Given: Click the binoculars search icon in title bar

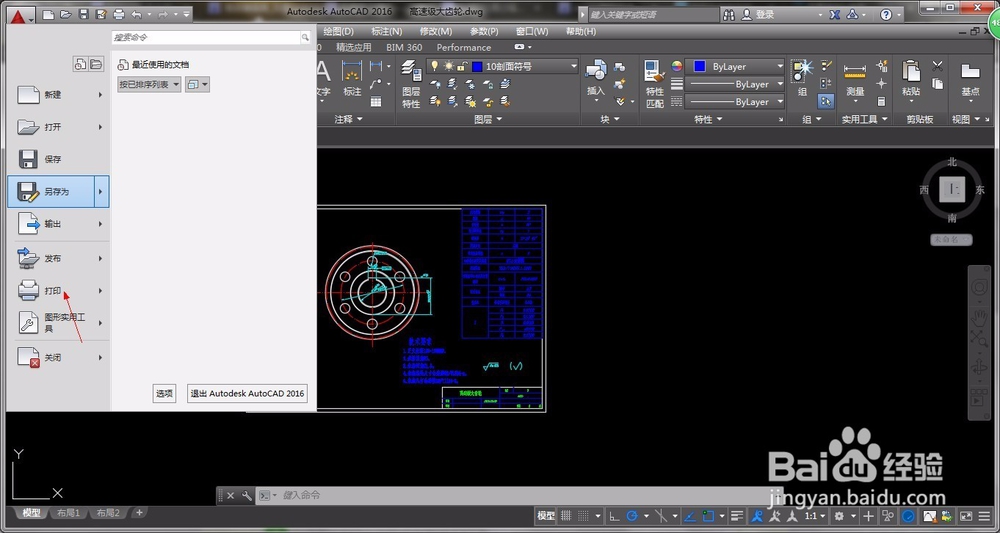Looking at the screenshot, I should click(730, 15).
